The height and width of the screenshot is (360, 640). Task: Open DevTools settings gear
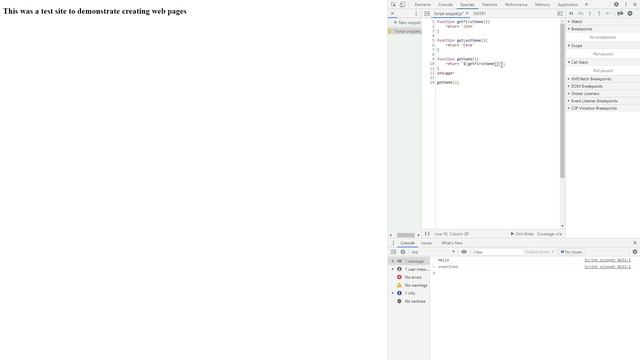[x=616, y=4]
